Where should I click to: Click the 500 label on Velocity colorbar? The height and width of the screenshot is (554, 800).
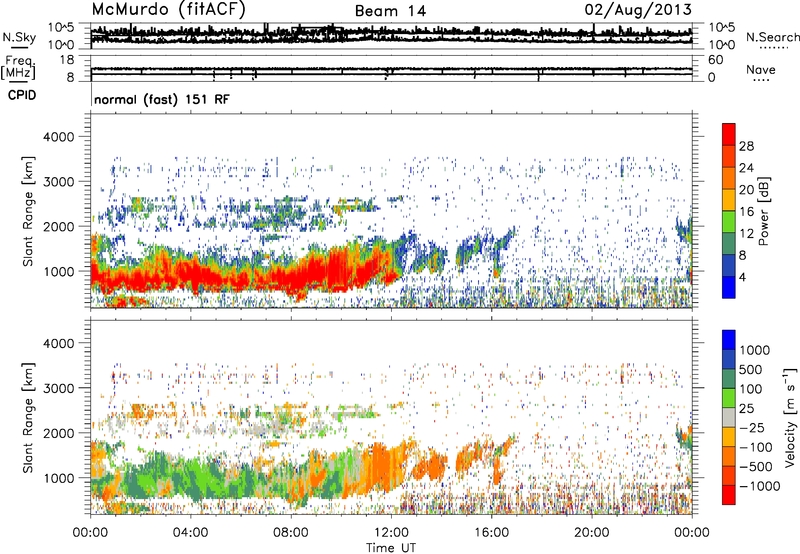751,369
